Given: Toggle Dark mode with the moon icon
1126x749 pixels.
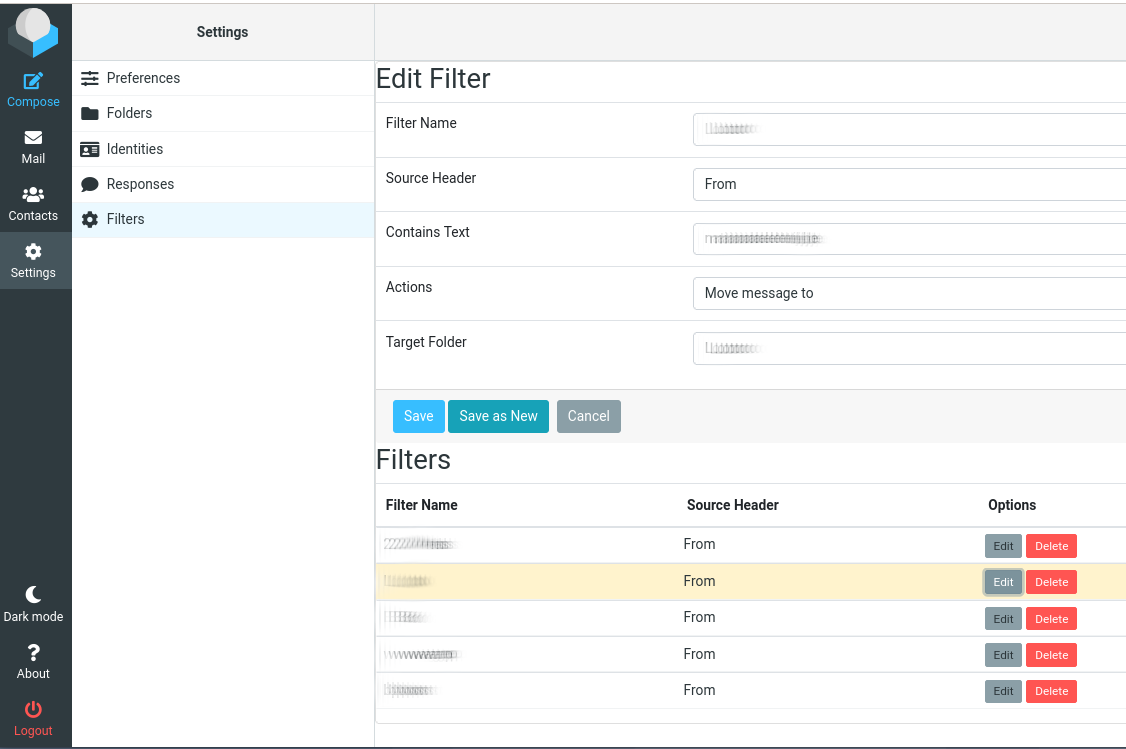Looking at the screenshot, I should point(33,594).
